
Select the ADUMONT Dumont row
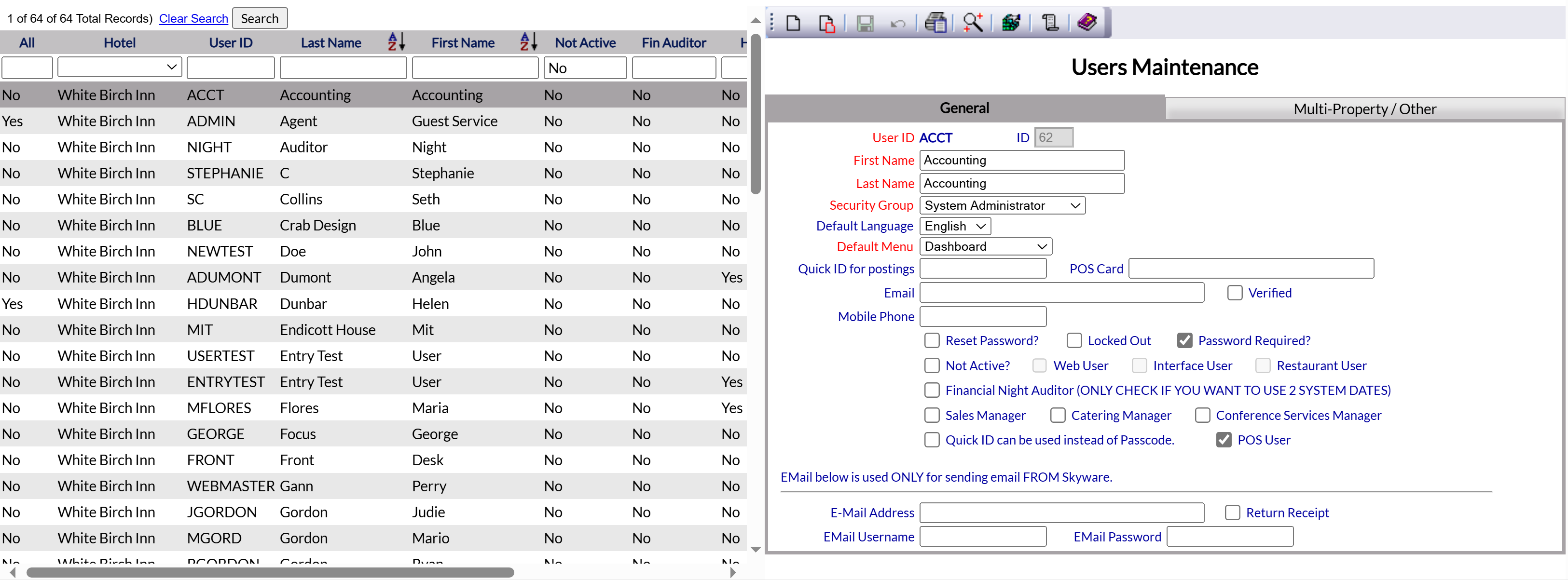(373, 277)
